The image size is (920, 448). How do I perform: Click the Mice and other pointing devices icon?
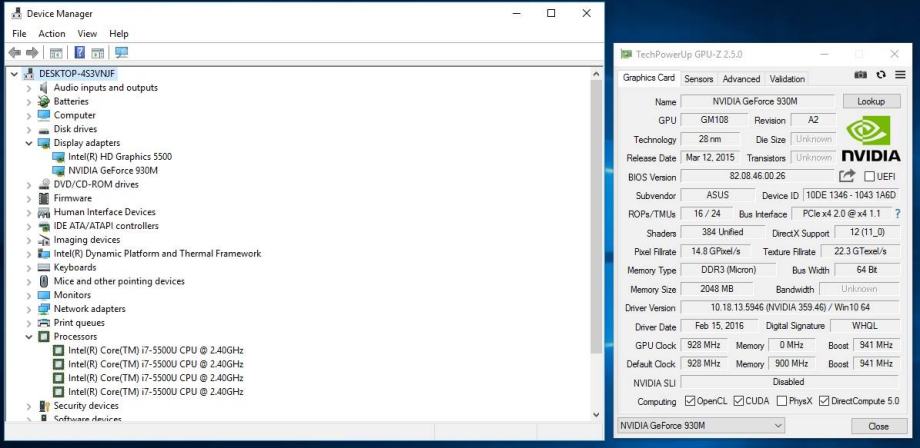[x=44, y=281]
